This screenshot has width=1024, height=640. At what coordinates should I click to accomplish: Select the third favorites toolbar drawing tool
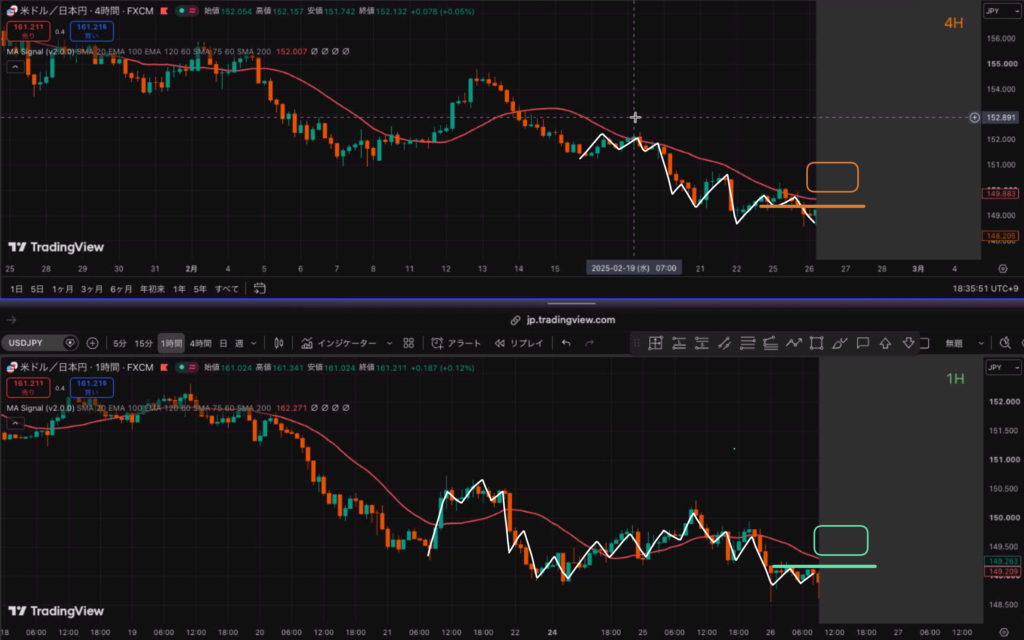pos(702,343)
